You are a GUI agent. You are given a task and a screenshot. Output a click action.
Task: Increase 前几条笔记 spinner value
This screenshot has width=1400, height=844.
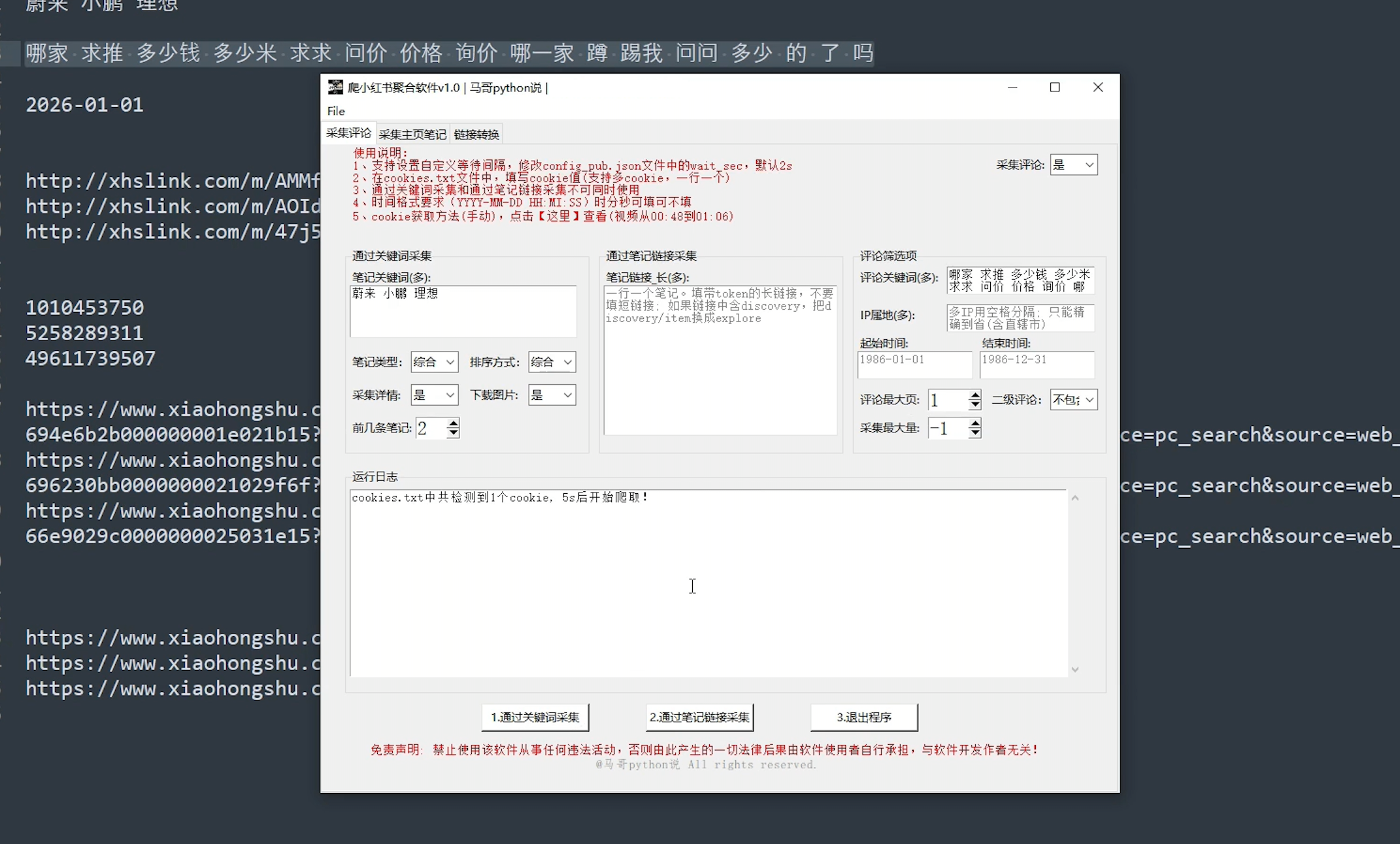click(453, 423)
